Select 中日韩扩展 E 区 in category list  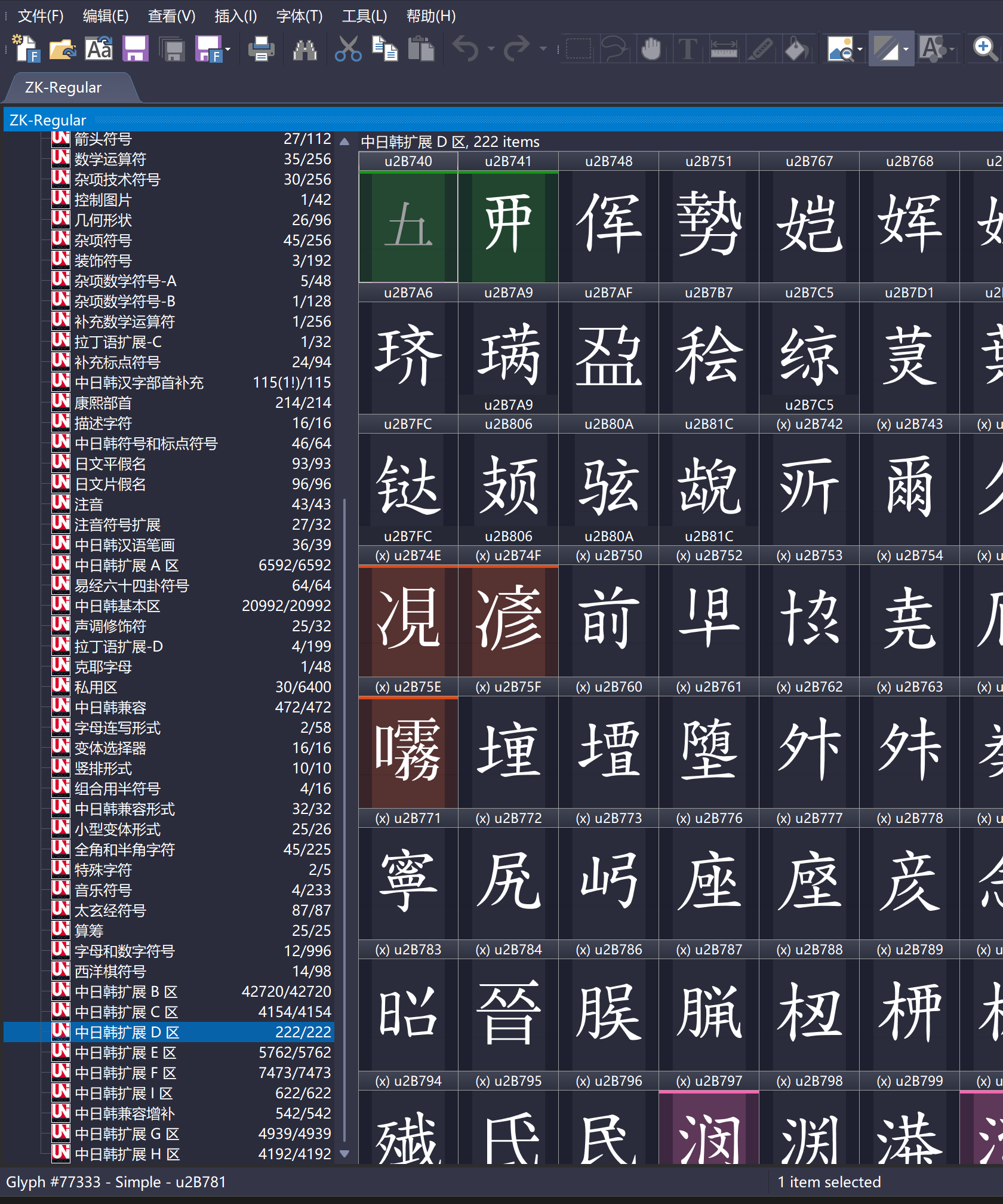coord(125,1052)
